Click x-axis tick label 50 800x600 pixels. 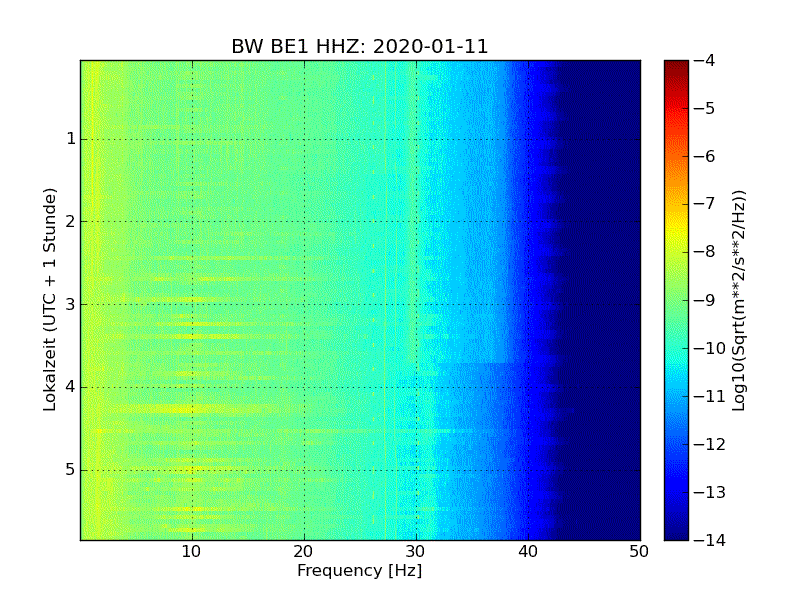(639, 552)
